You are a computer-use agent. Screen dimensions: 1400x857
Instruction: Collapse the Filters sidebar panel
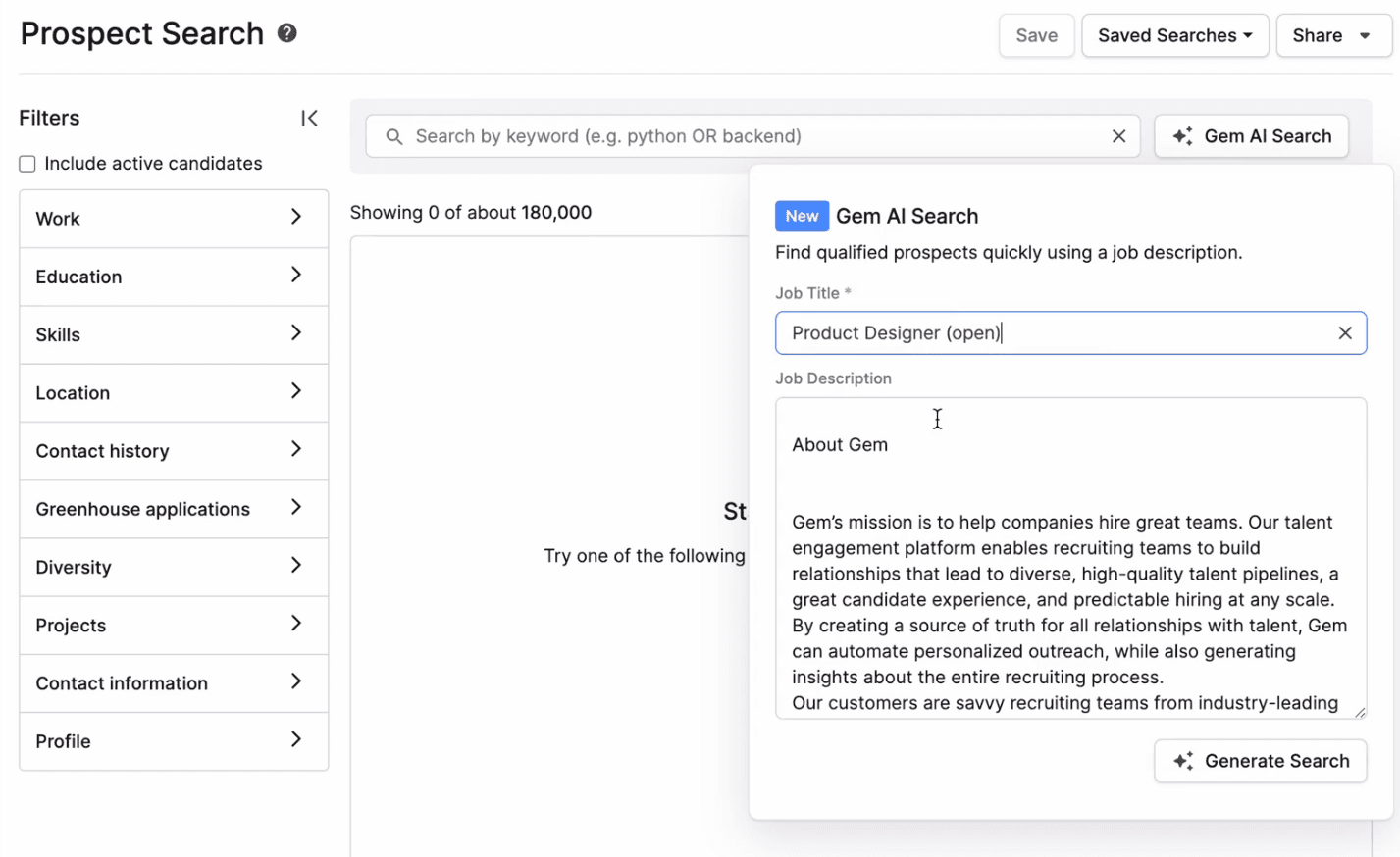coord(309,118)
